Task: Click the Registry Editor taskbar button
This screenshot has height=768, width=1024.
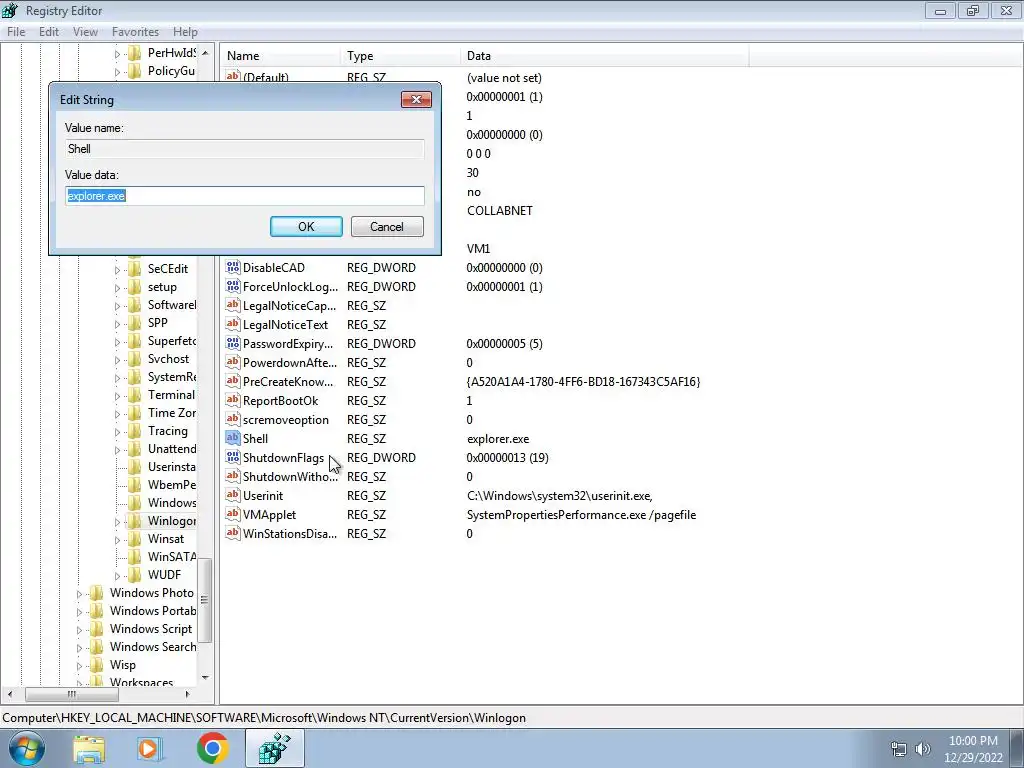Action: tap(274, 748)
